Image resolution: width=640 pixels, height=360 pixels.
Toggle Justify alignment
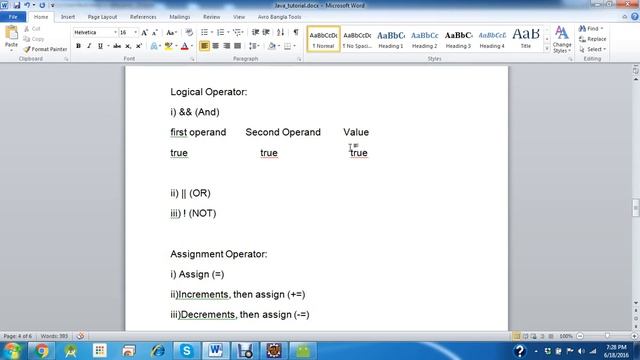click(x=238, y=46)
